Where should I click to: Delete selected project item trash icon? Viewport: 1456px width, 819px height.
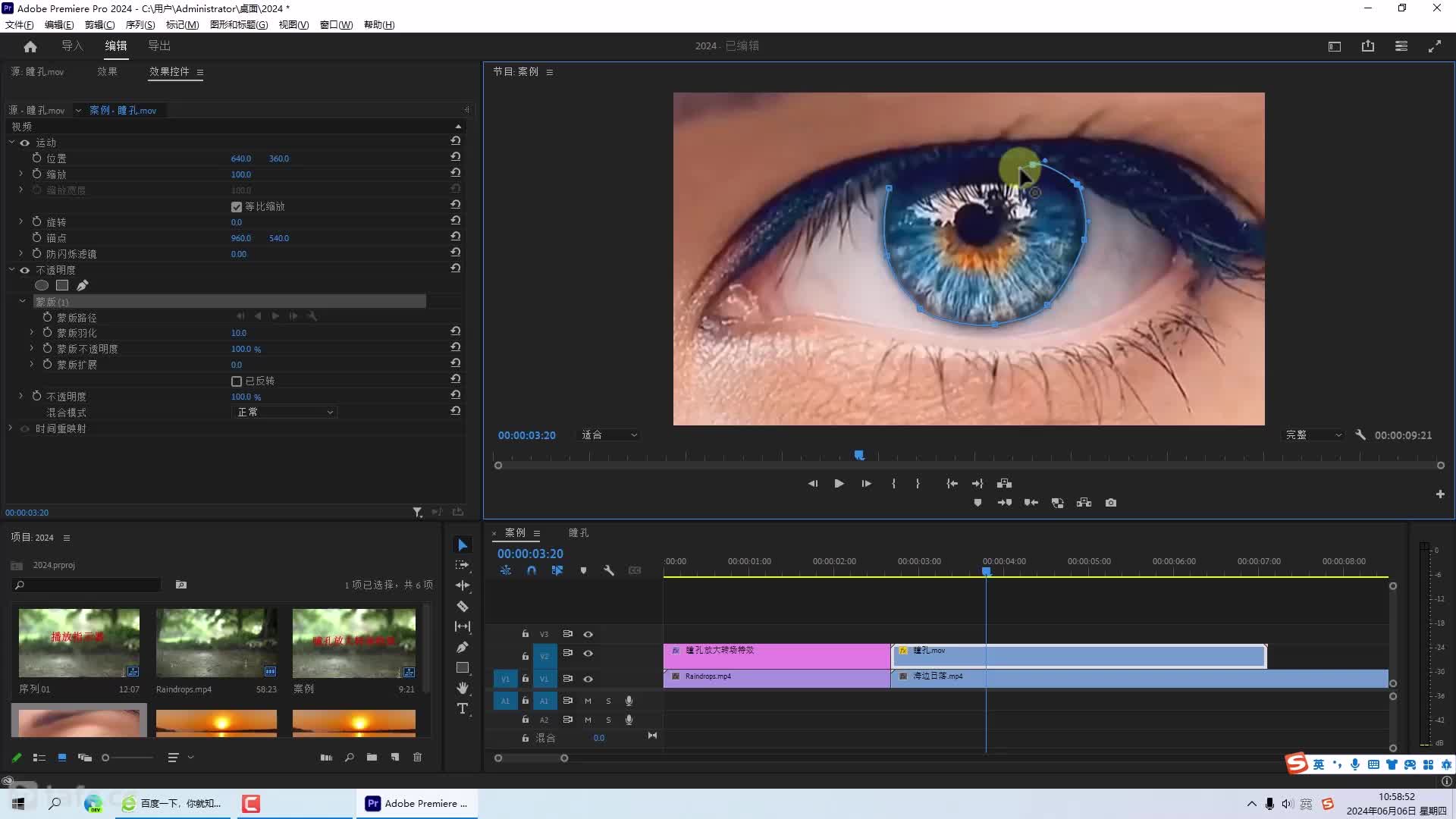[417, 757]
